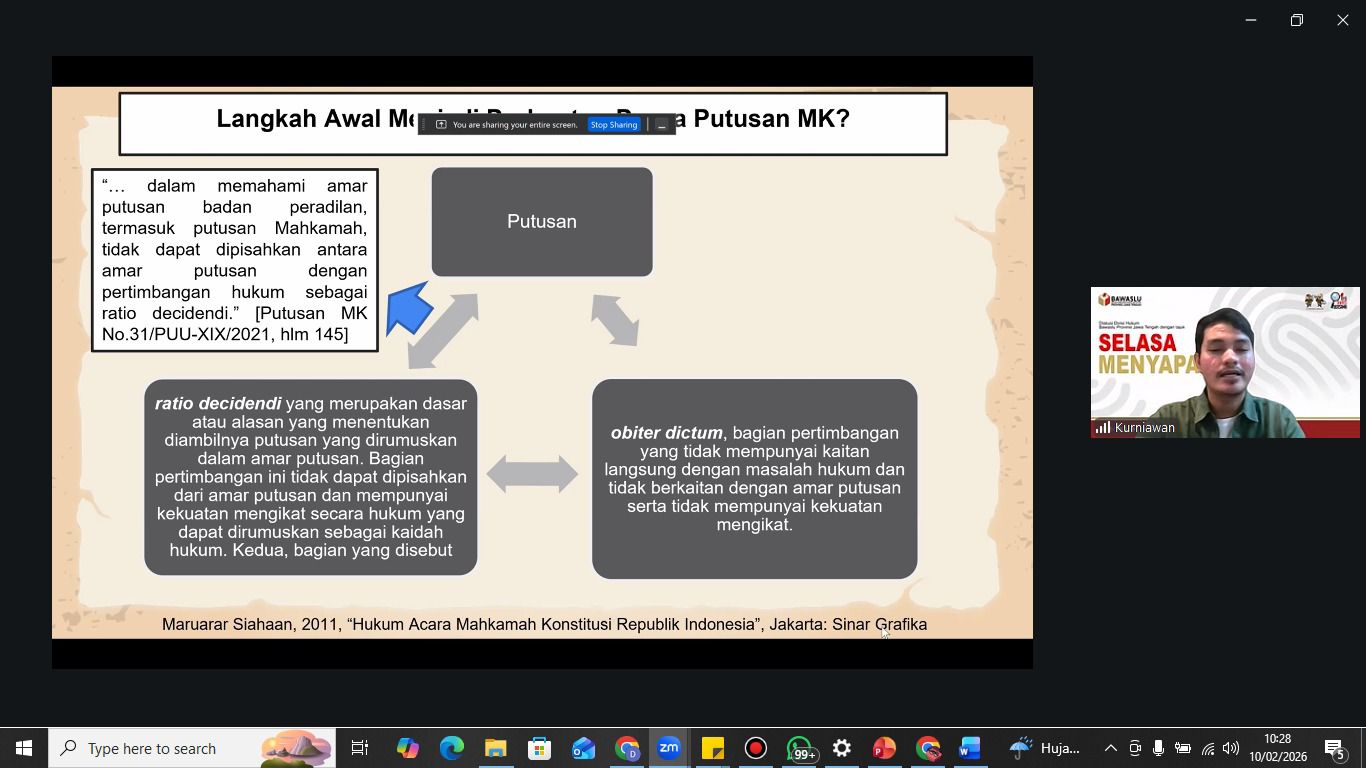Click the microphone tray icon
1366x768 pixels.
point(1158,748)
